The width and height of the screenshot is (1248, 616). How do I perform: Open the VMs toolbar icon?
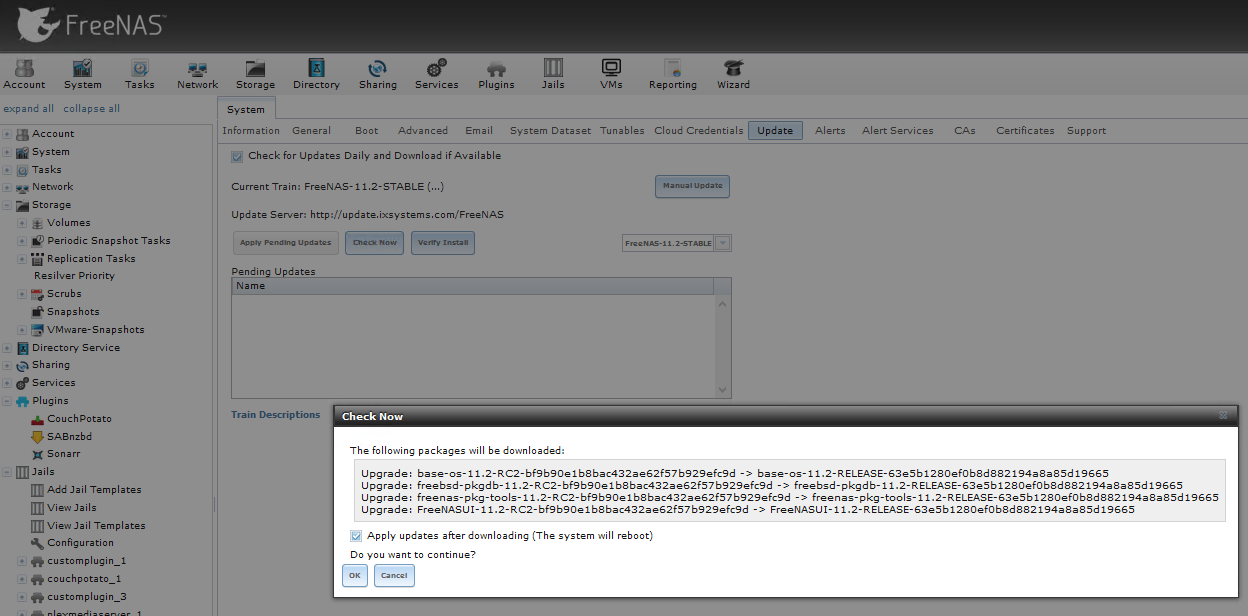(x=611, y=74)
